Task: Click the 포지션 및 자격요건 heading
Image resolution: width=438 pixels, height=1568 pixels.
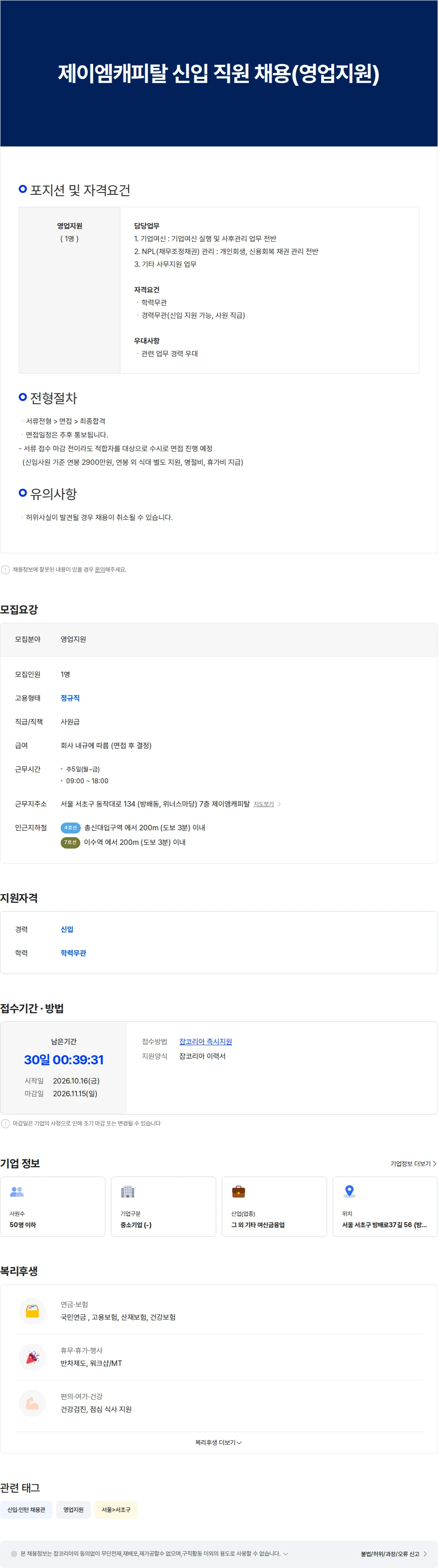Action: pyautogui.click(x=80, y=191)
